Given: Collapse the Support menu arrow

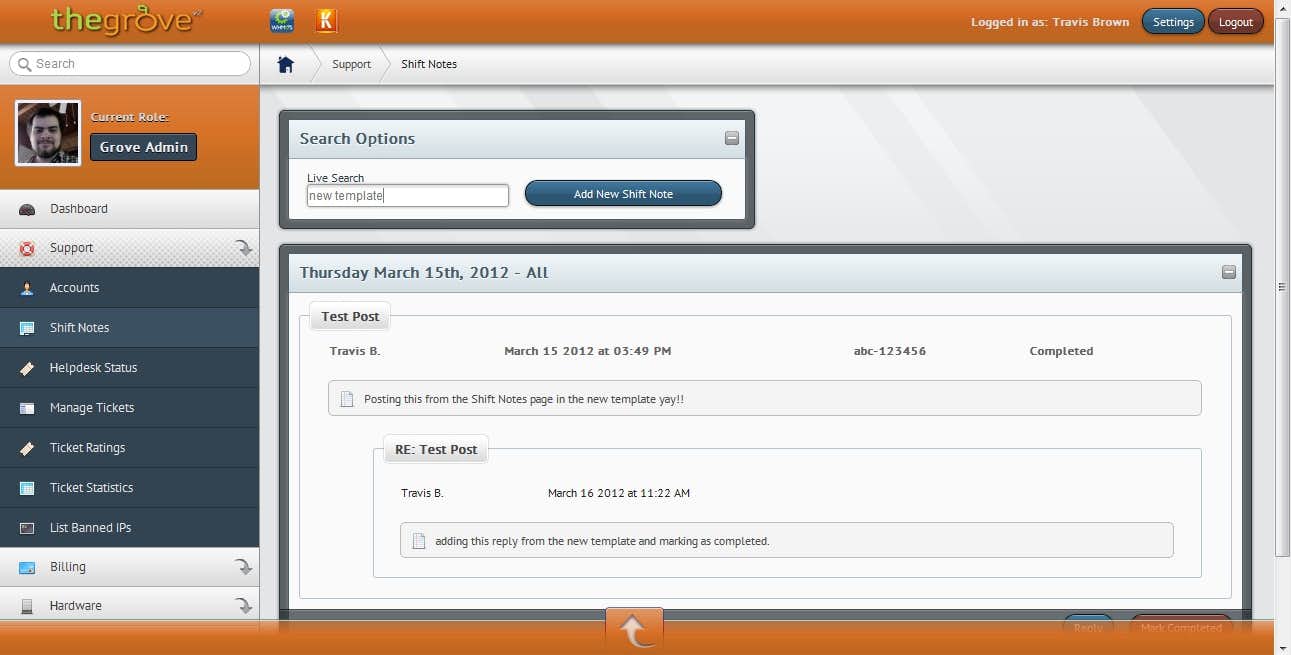Looking at the screenshot, I should tap(243, 248).
